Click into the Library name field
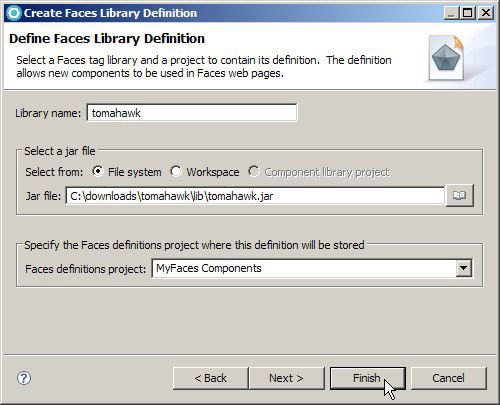This screenshot has height=405, width=500. click(192, 113)
